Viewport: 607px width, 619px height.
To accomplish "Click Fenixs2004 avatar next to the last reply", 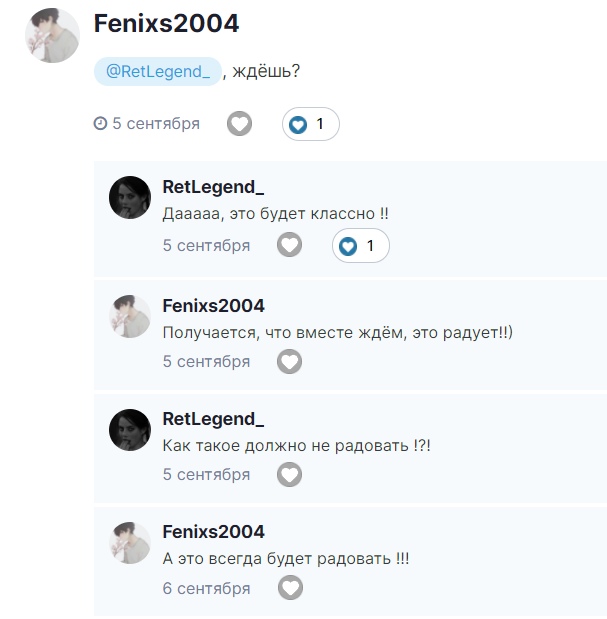I will coord(129,541).
